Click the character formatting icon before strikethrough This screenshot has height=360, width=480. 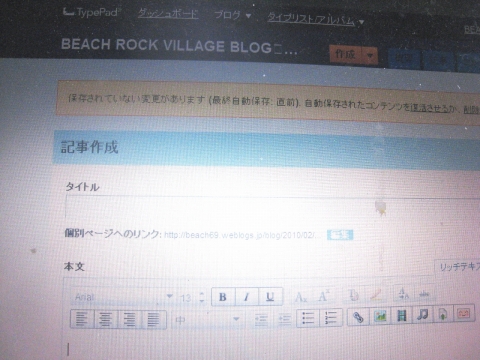point(404,294)
